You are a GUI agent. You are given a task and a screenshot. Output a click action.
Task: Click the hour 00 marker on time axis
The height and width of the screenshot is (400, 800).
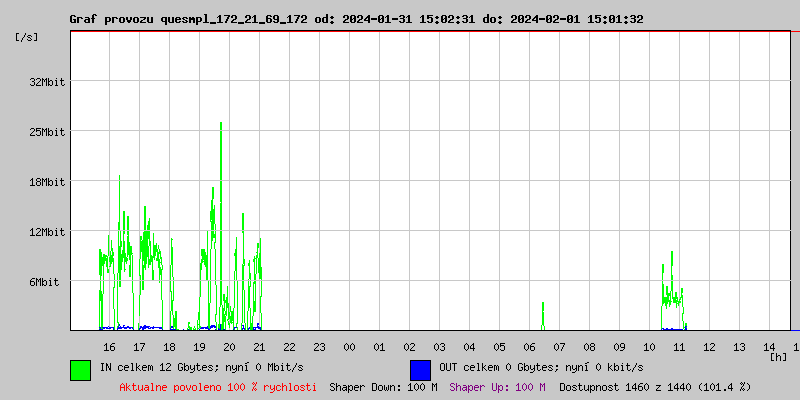pos(349,347)
